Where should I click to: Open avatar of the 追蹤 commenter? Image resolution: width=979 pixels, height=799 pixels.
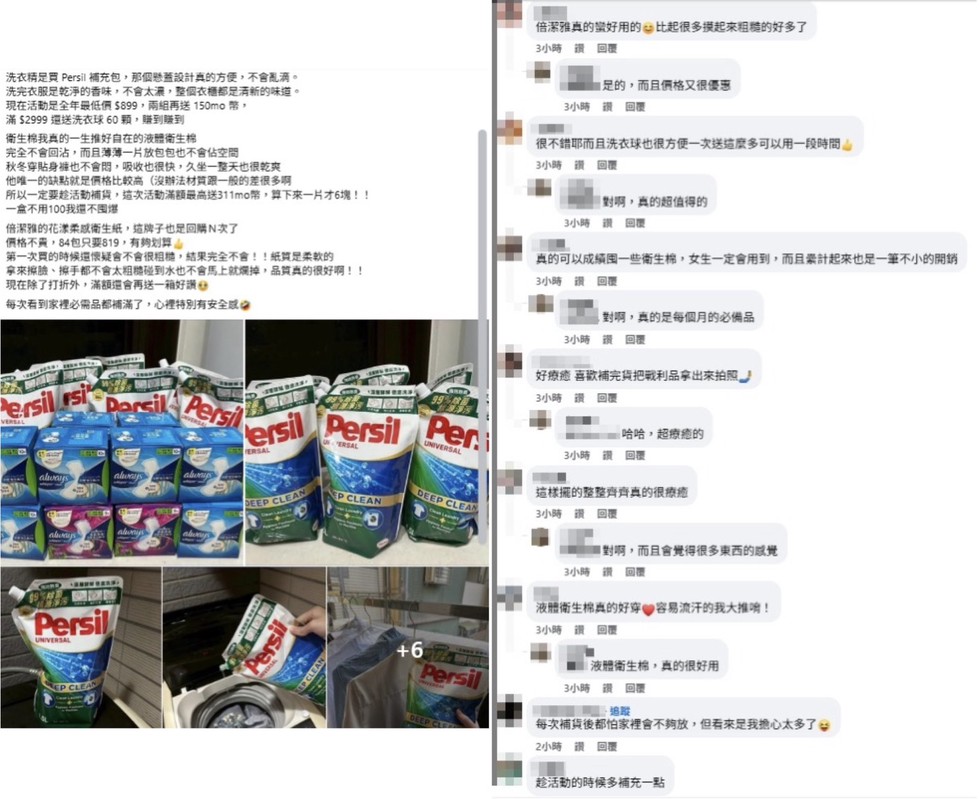click(x=510, y=712)
